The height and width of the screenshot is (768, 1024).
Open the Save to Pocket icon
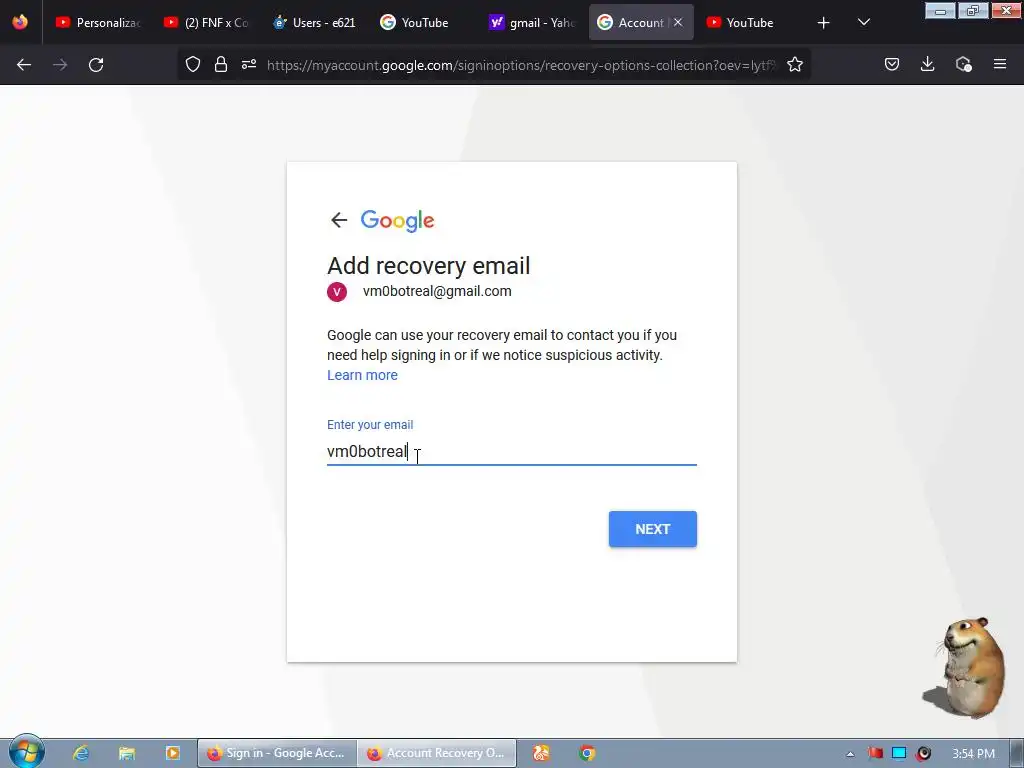892,65
